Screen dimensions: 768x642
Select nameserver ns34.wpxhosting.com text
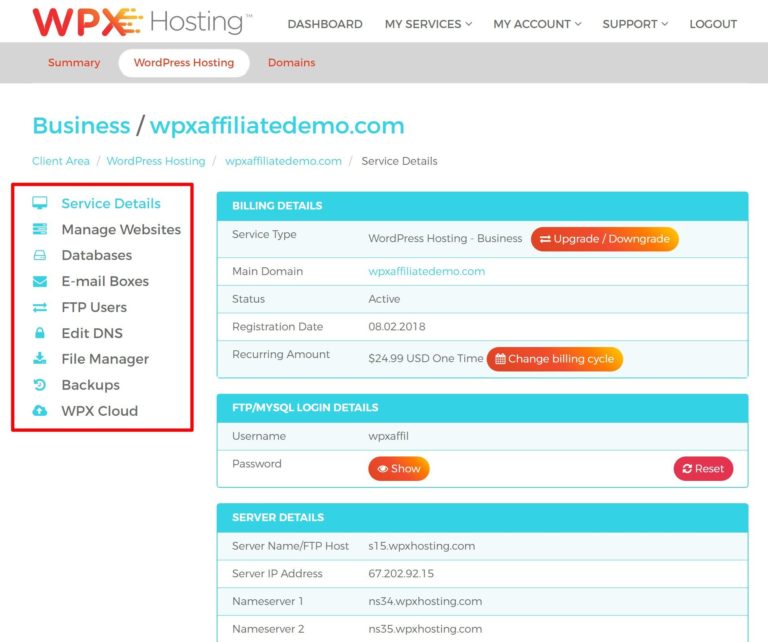425,601
